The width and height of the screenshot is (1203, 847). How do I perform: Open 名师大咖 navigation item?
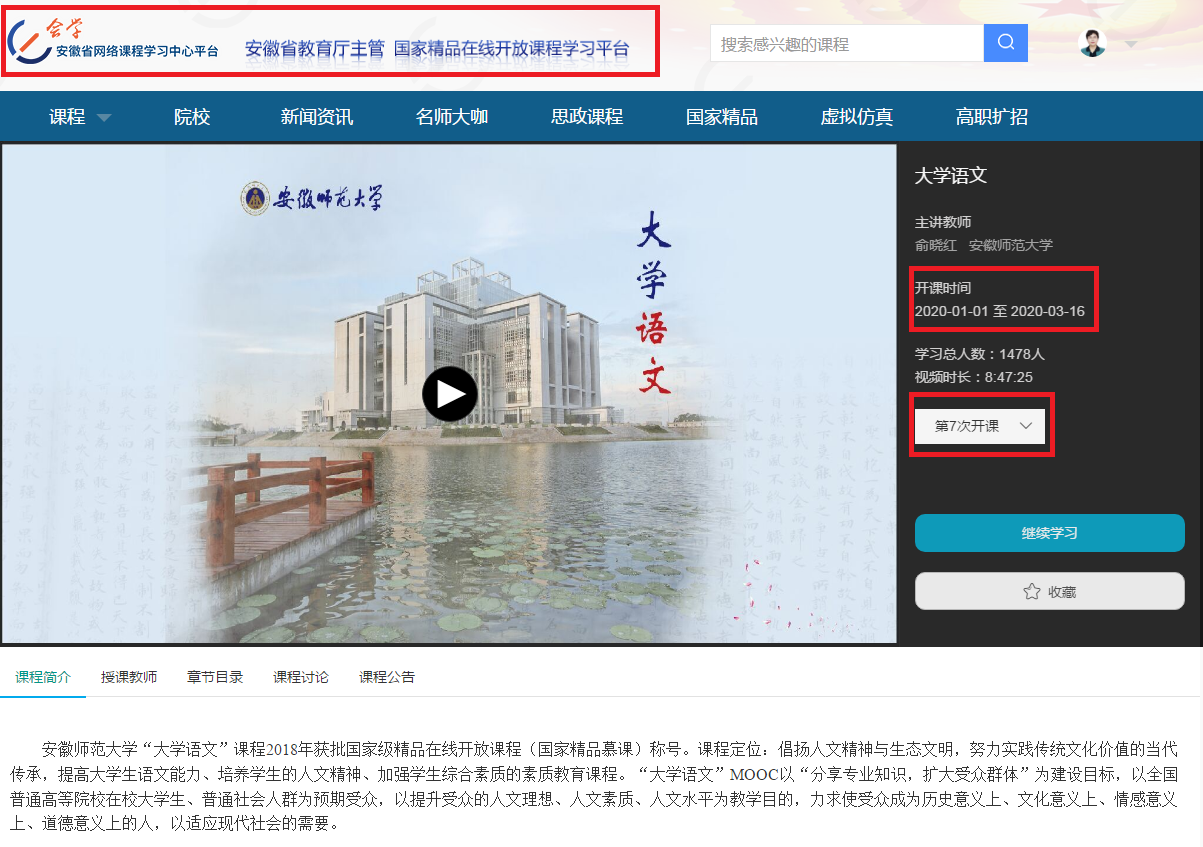tap(451, 117)
